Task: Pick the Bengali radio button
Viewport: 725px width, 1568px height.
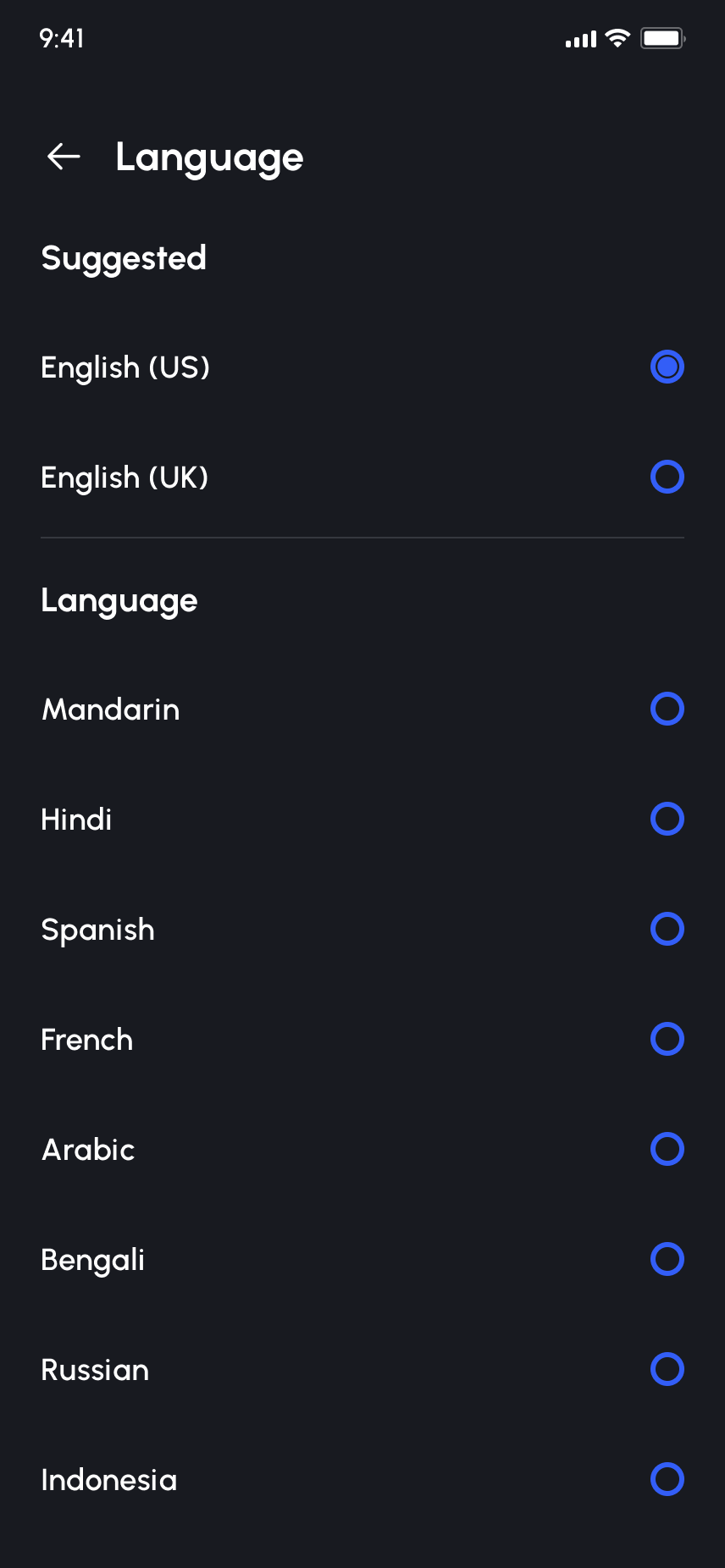Action: 667,1260
